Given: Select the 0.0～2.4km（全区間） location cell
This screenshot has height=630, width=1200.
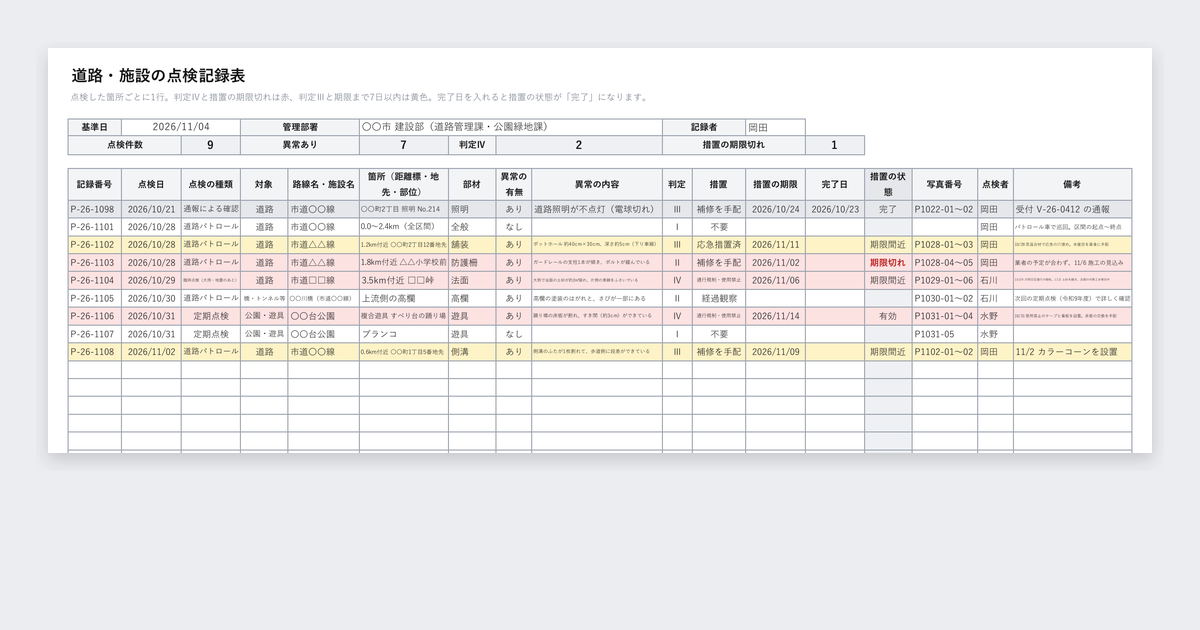Looking at the screenshot, I should [x=403, y=228].
